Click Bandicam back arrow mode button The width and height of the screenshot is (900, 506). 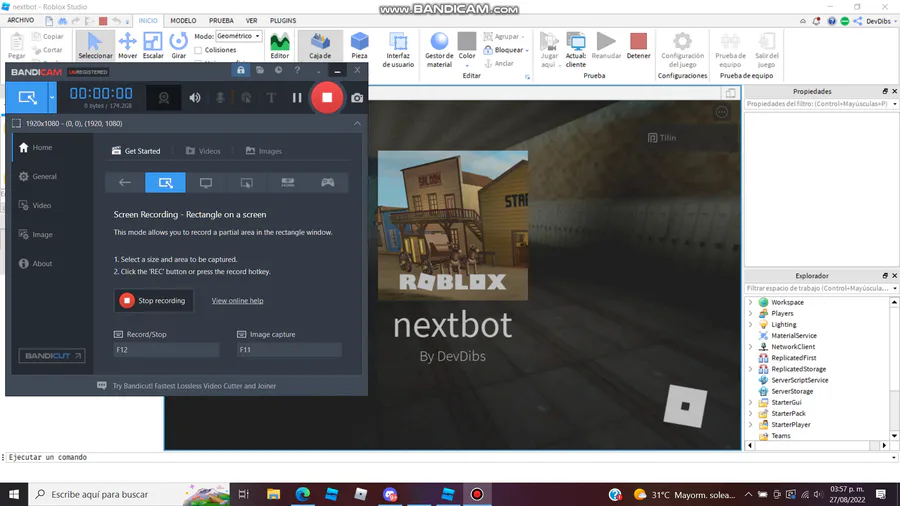point(125,182)
